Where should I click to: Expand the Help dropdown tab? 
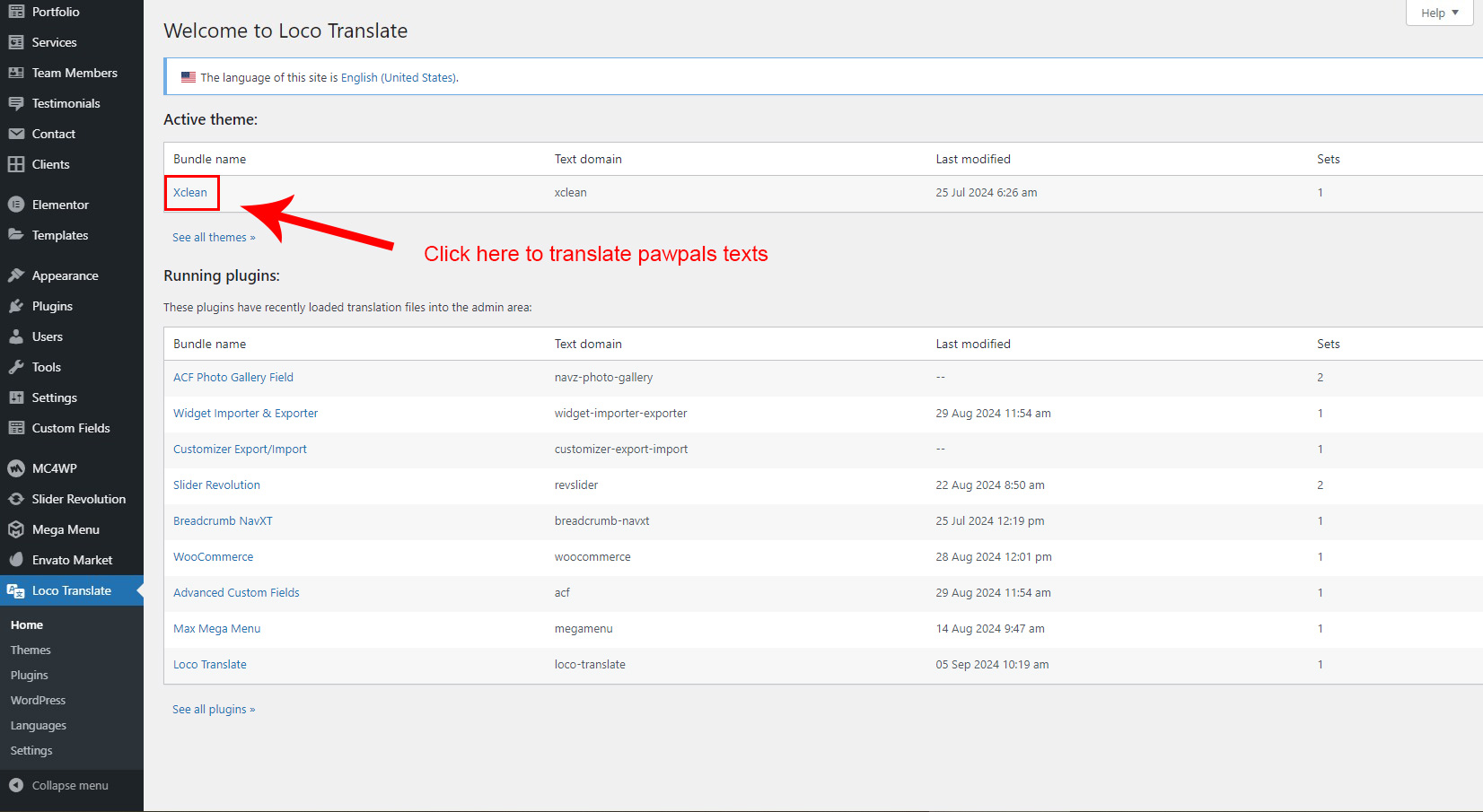pos(1439,13)
